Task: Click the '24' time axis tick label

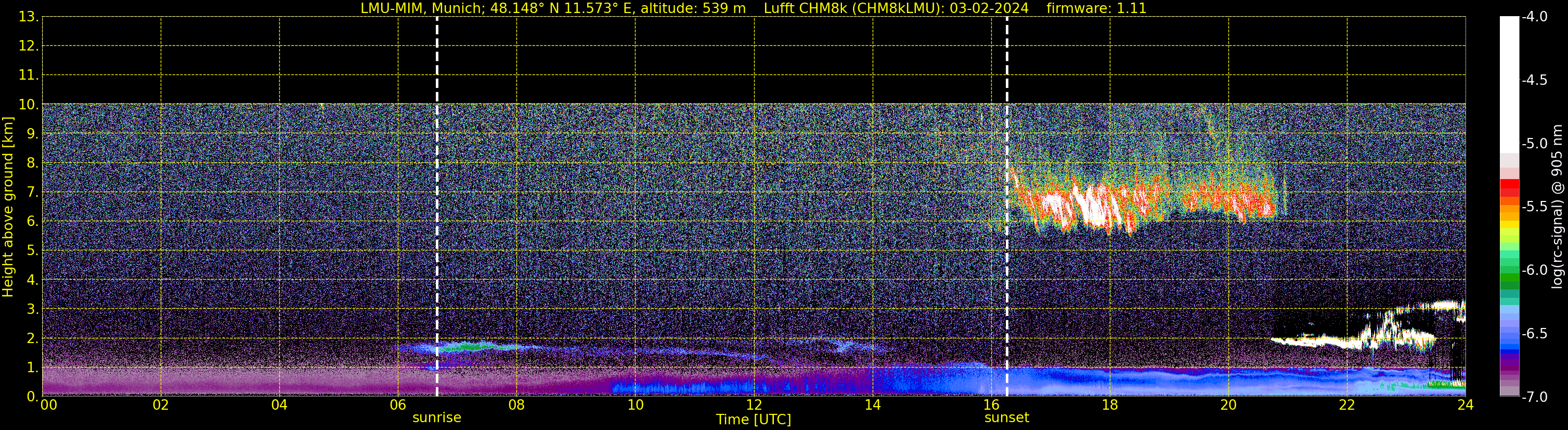Action: [1466, 405]
